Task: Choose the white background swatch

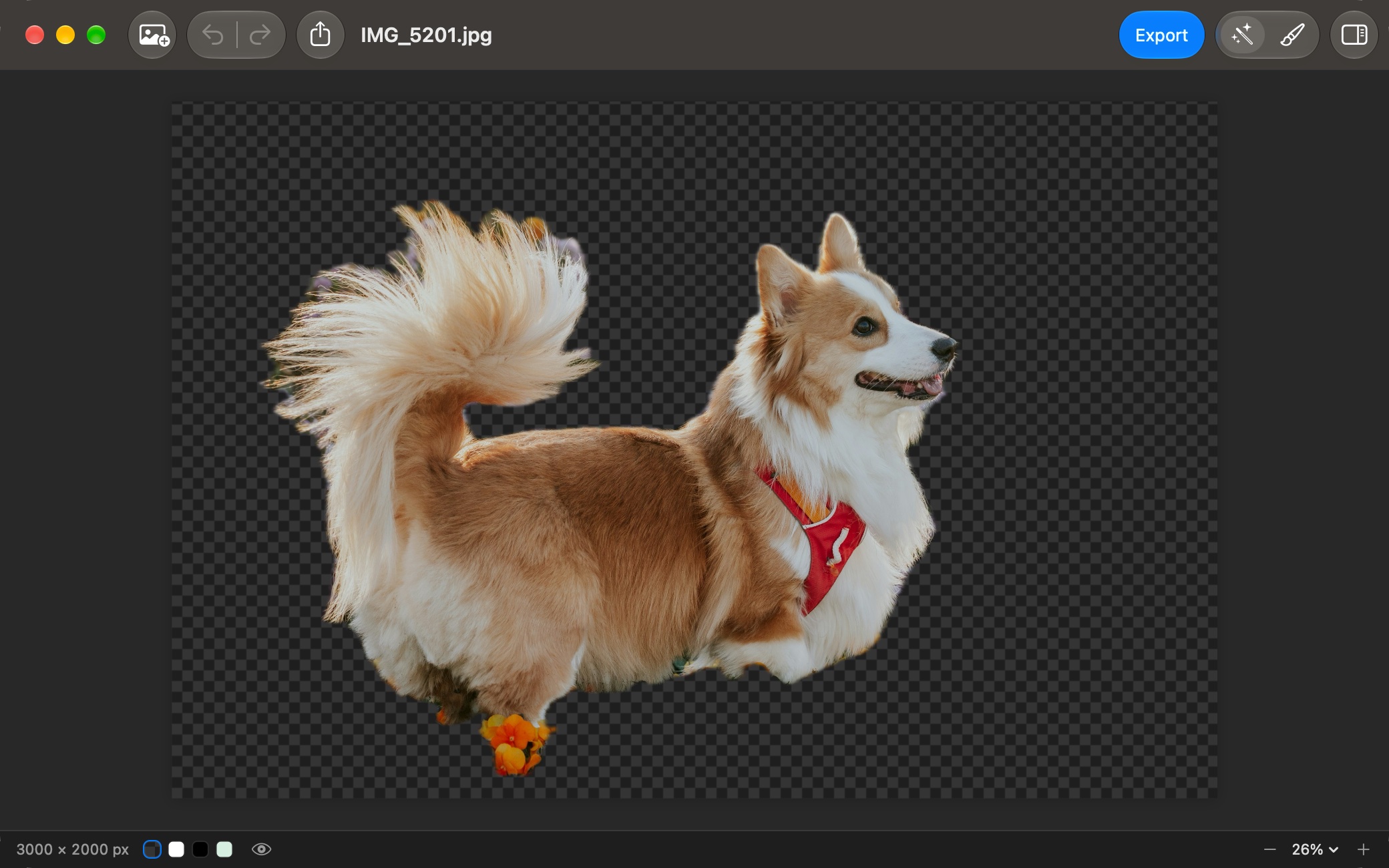Action: pos(176,849)
